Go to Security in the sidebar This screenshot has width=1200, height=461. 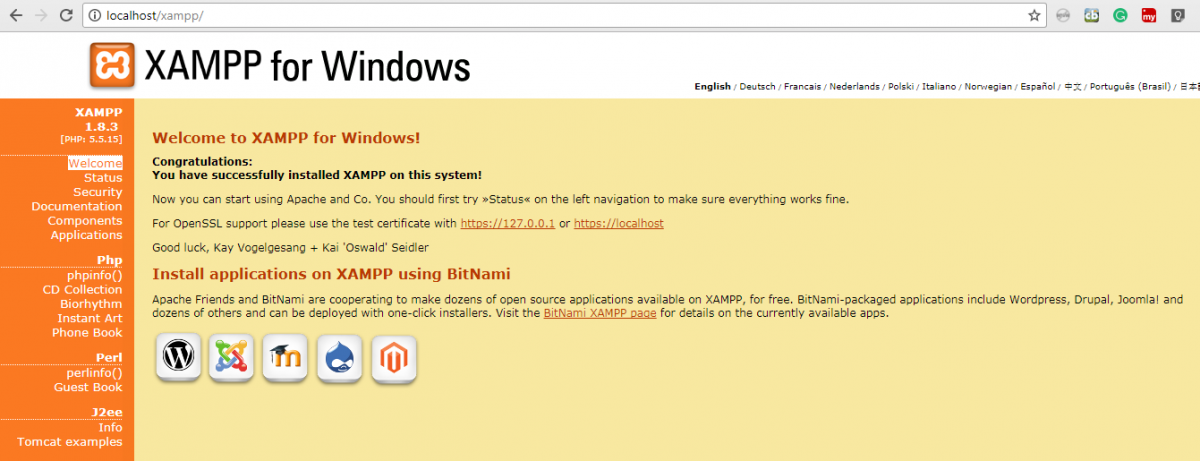[x=98, y=192]
